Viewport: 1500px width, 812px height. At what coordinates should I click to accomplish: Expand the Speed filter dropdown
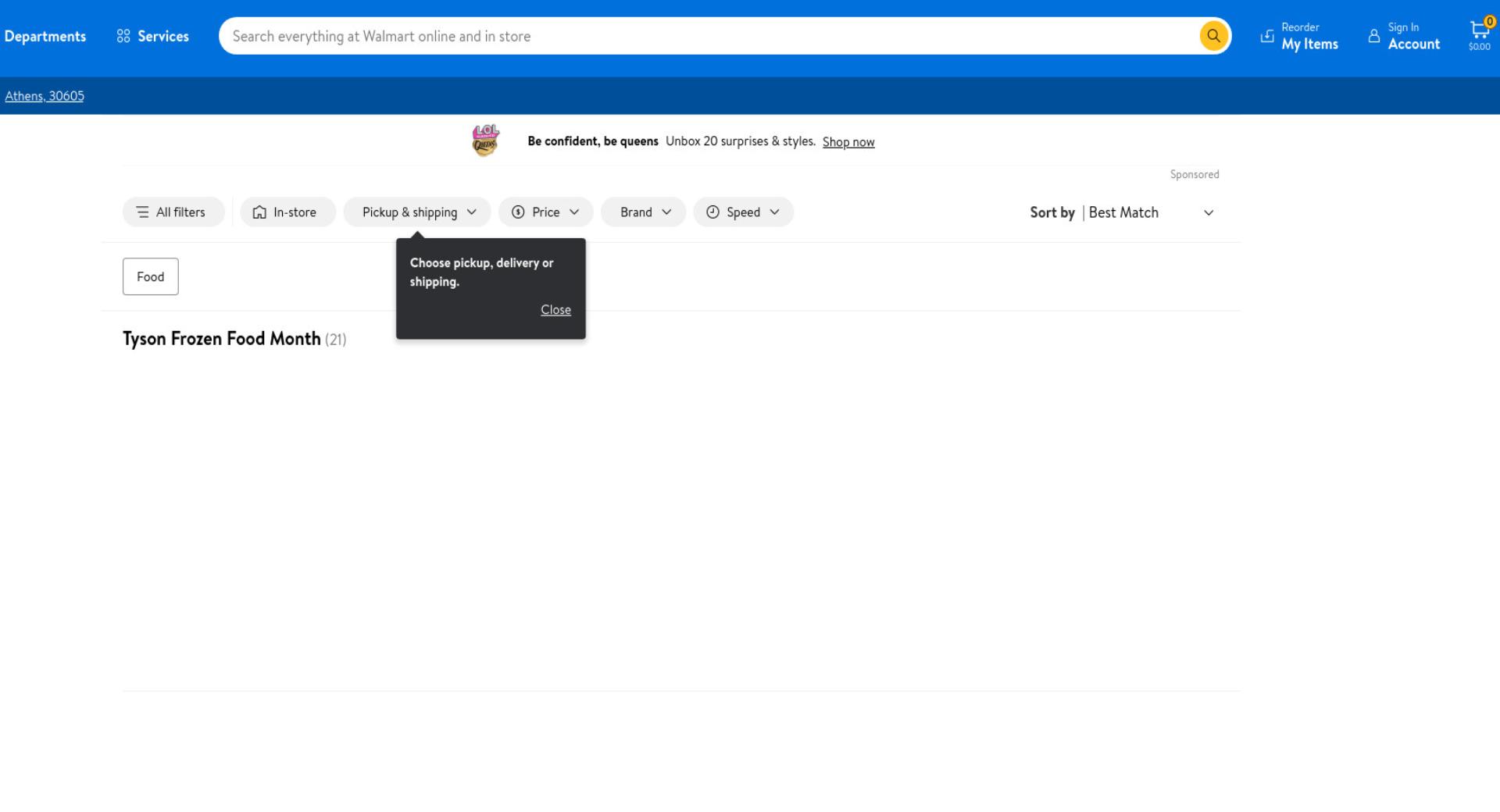(x=743, y=212)
